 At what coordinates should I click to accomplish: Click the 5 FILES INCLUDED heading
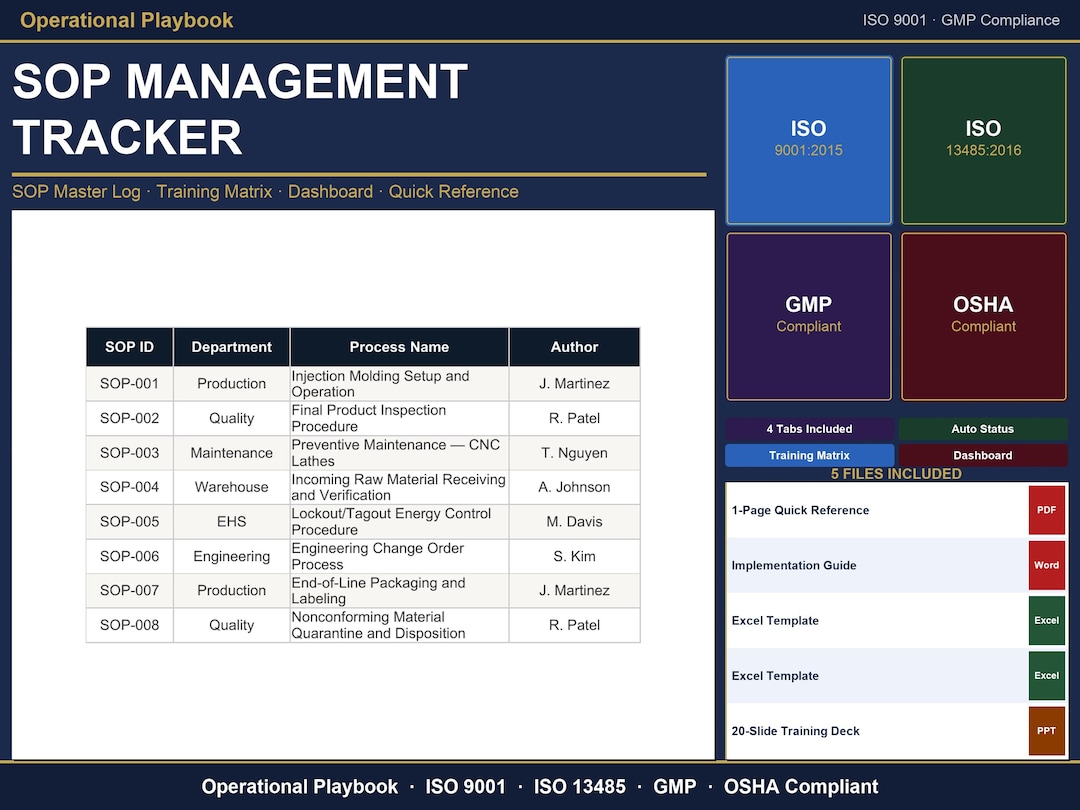click(x=896, y=473)
